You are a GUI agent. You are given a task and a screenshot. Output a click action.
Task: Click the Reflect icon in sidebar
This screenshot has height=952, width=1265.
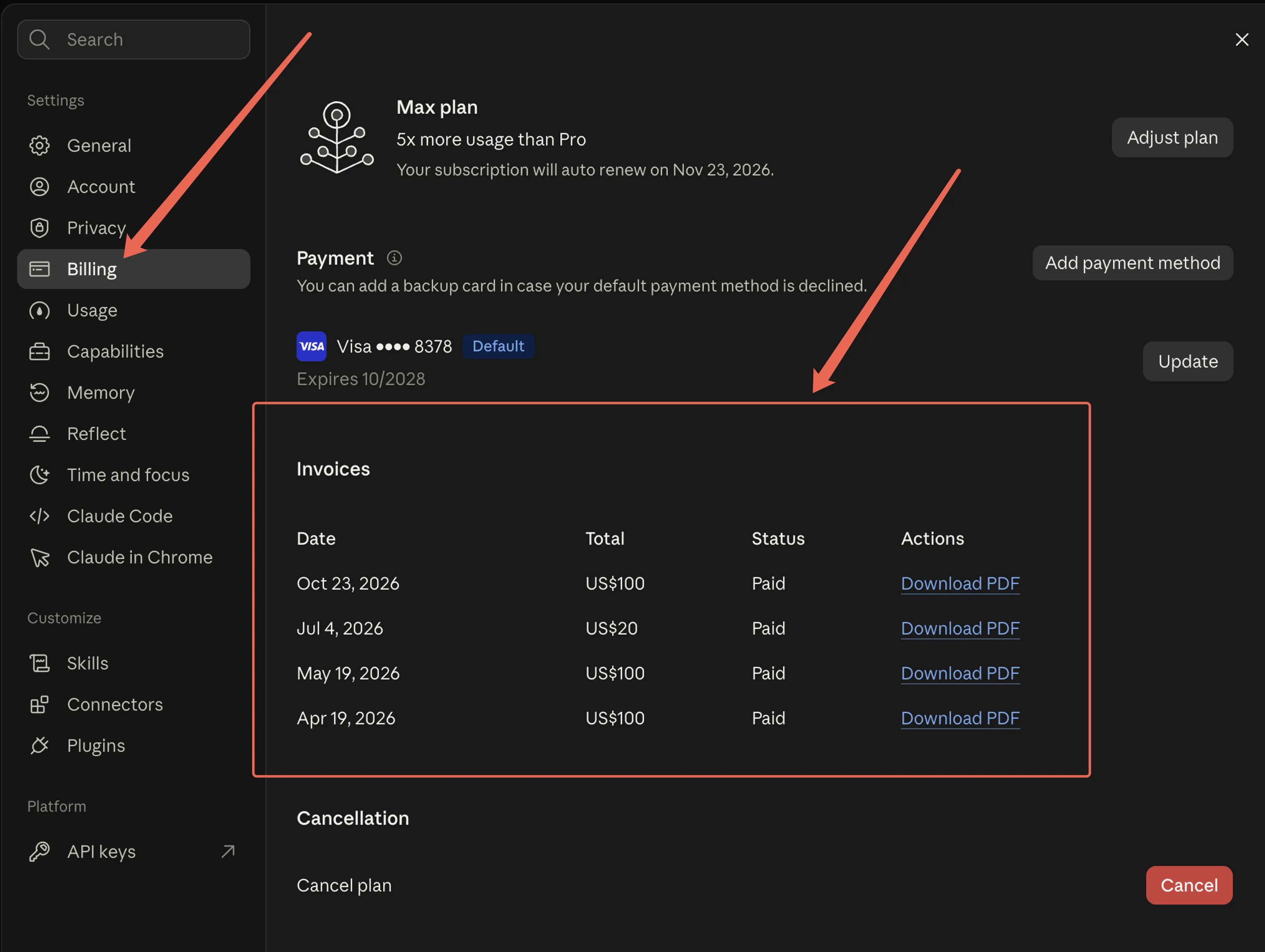click(40, 434)
